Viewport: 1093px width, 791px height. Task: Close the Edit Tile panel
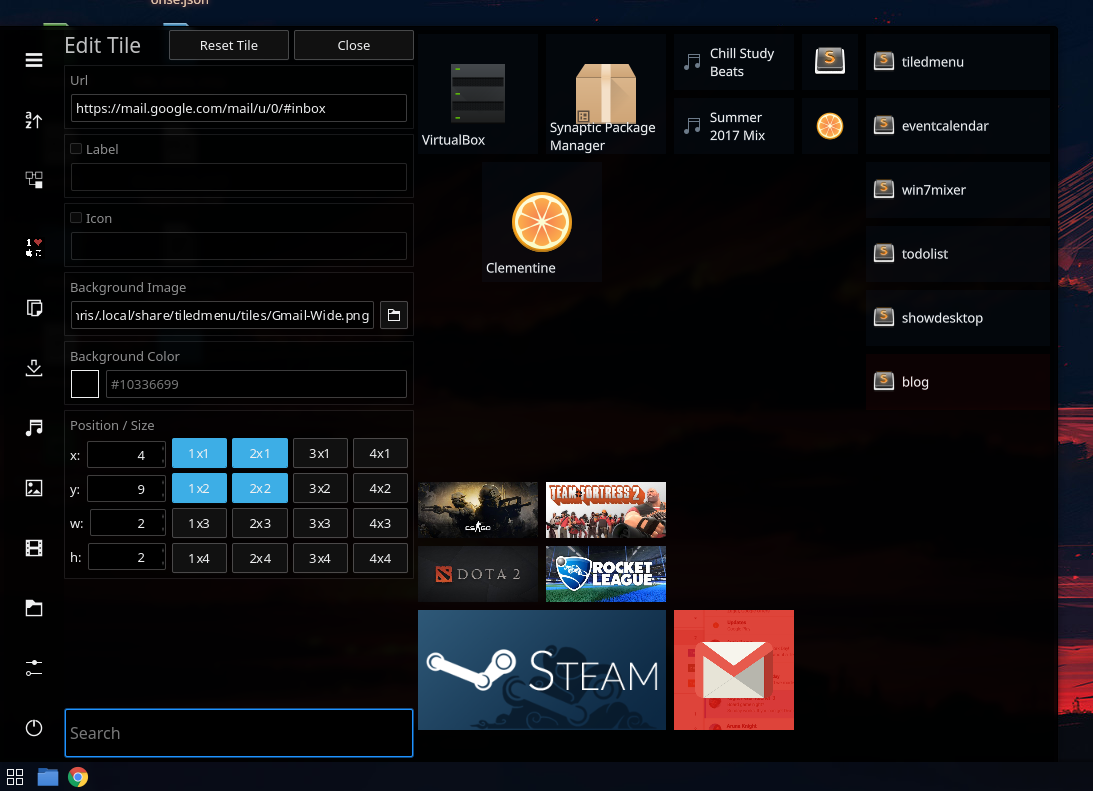point(353,45)
